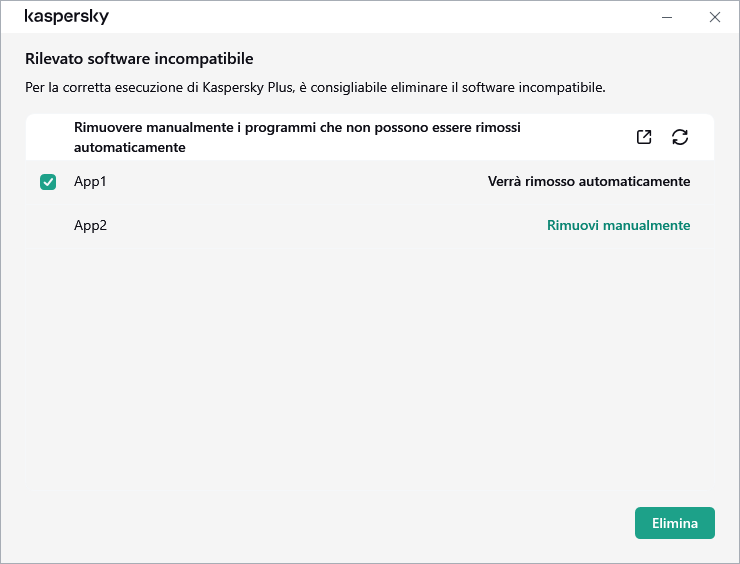This screenshot has height=564, width=740.
Task: Close the Kaspersky window
Action: click(714, 17)
